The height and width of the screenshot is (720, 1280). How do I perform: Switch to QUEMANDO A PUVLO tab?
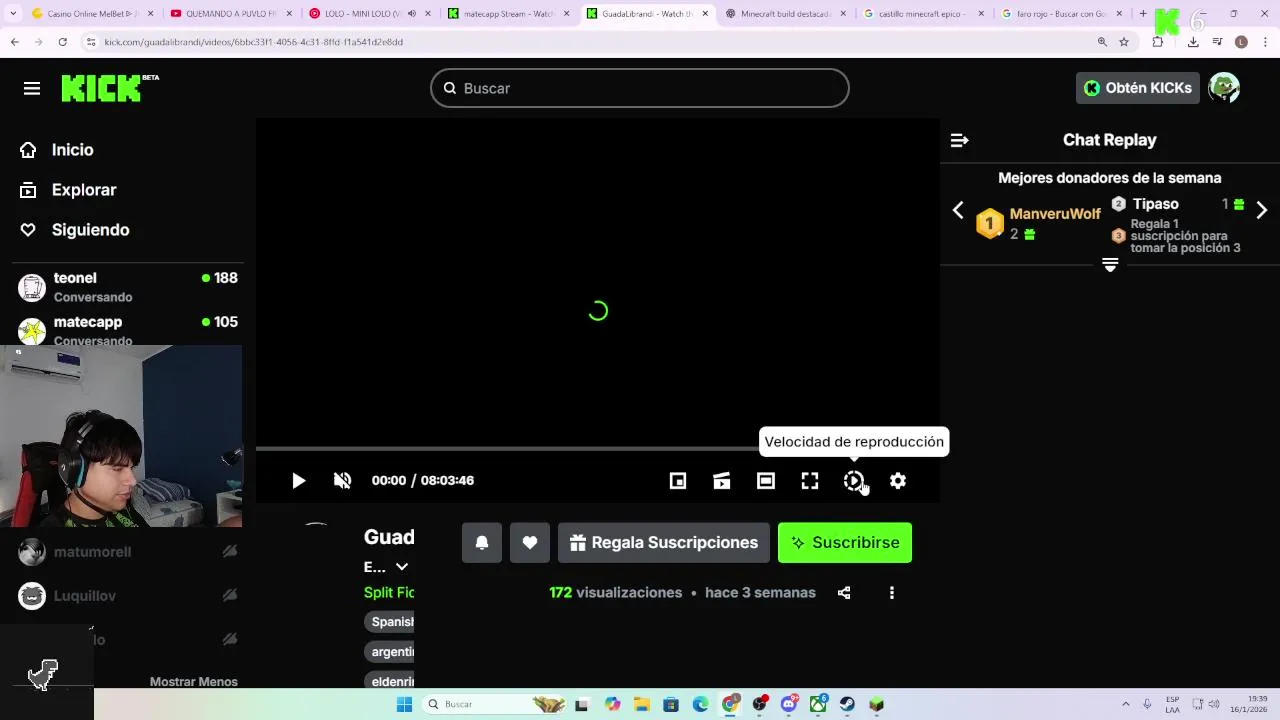click(x=230, y=14)
